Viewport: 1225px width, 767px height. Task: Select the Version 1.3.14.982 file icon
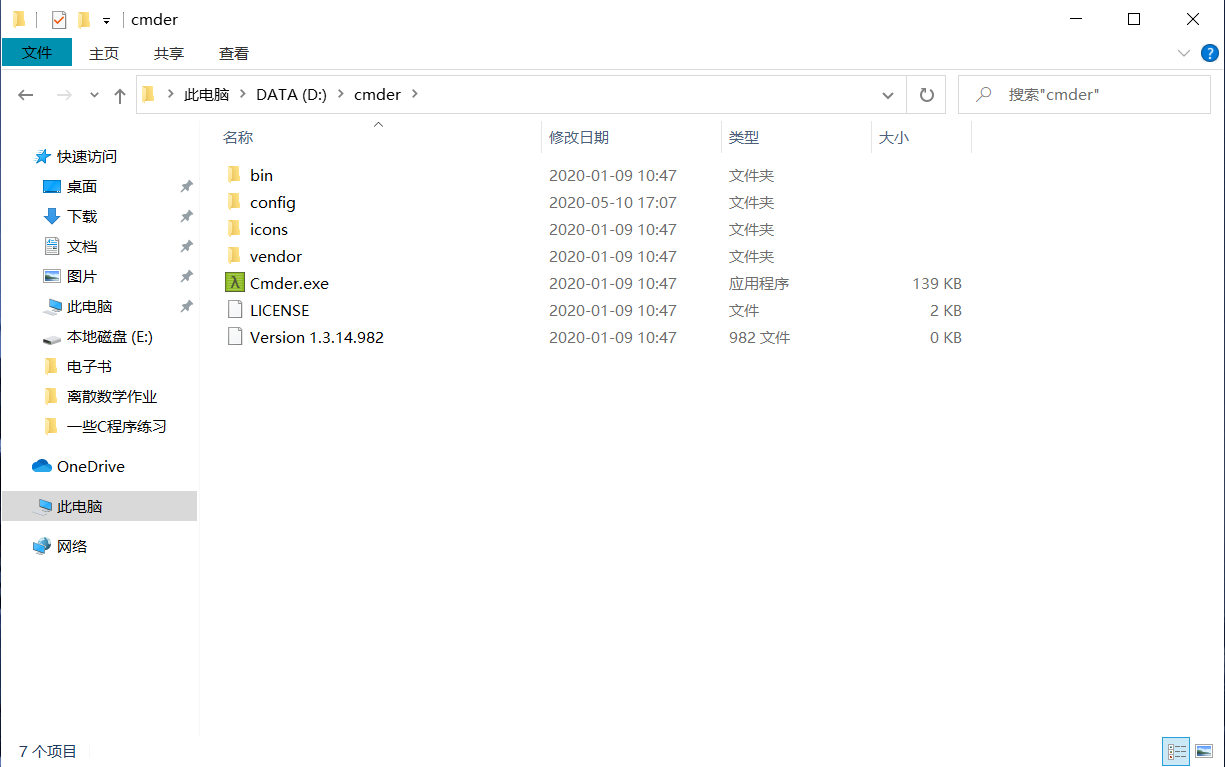click(x=235, y=337)
